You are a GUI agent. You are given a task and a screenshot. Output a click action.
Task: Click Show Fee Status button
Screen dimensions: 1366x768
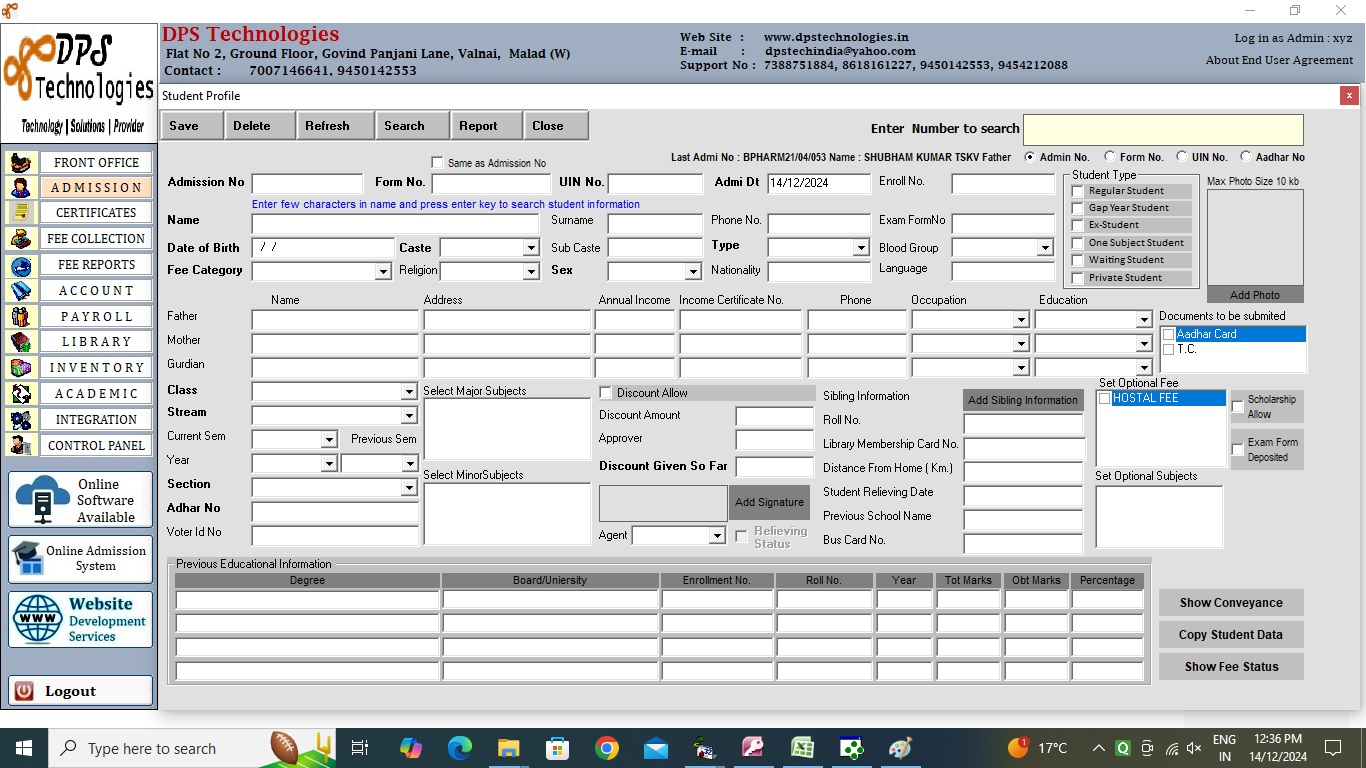(1231, 667)
